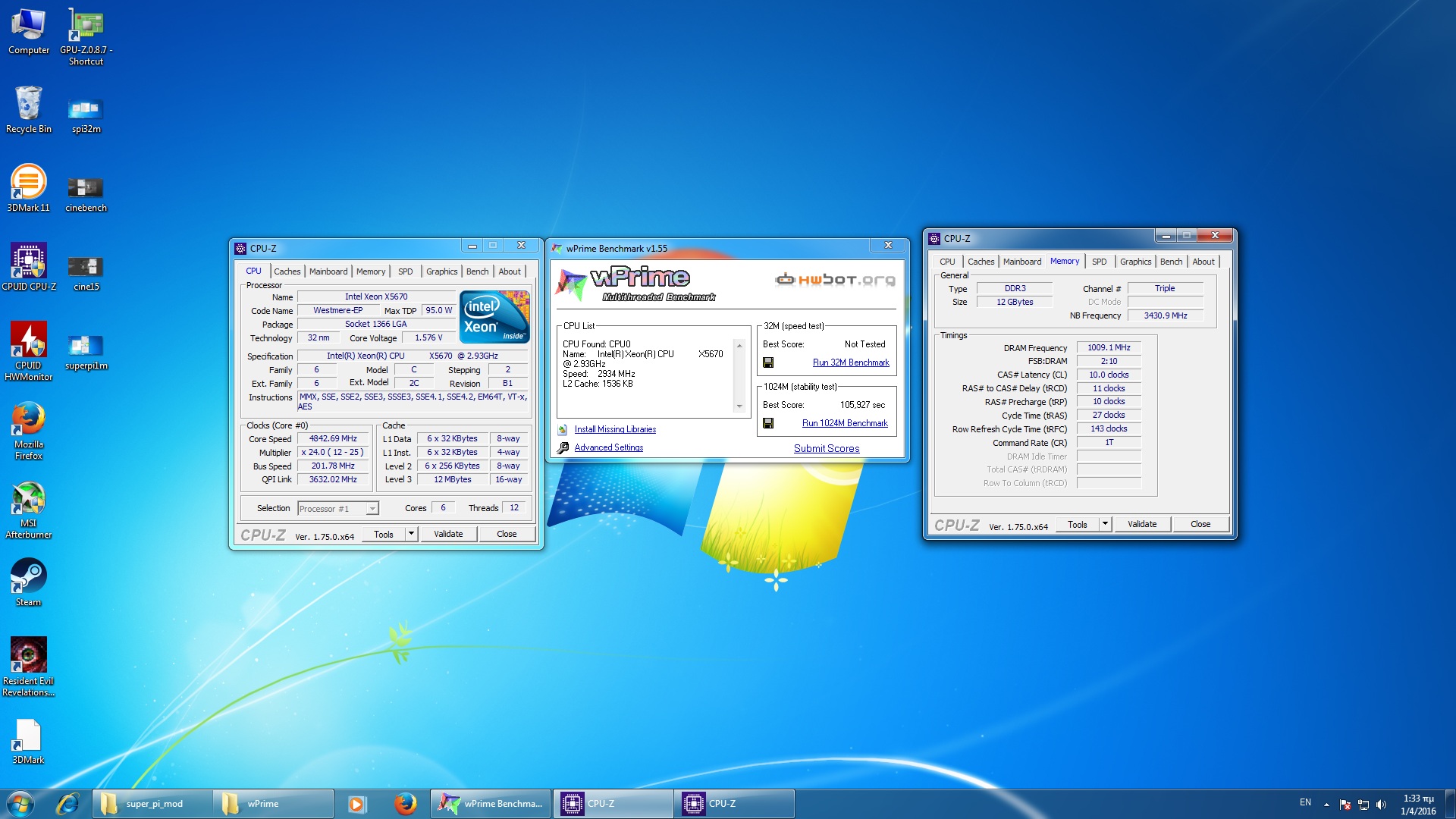
Task: Switch to Caches tab in left CPU-Z
Action: pos(287,271)
